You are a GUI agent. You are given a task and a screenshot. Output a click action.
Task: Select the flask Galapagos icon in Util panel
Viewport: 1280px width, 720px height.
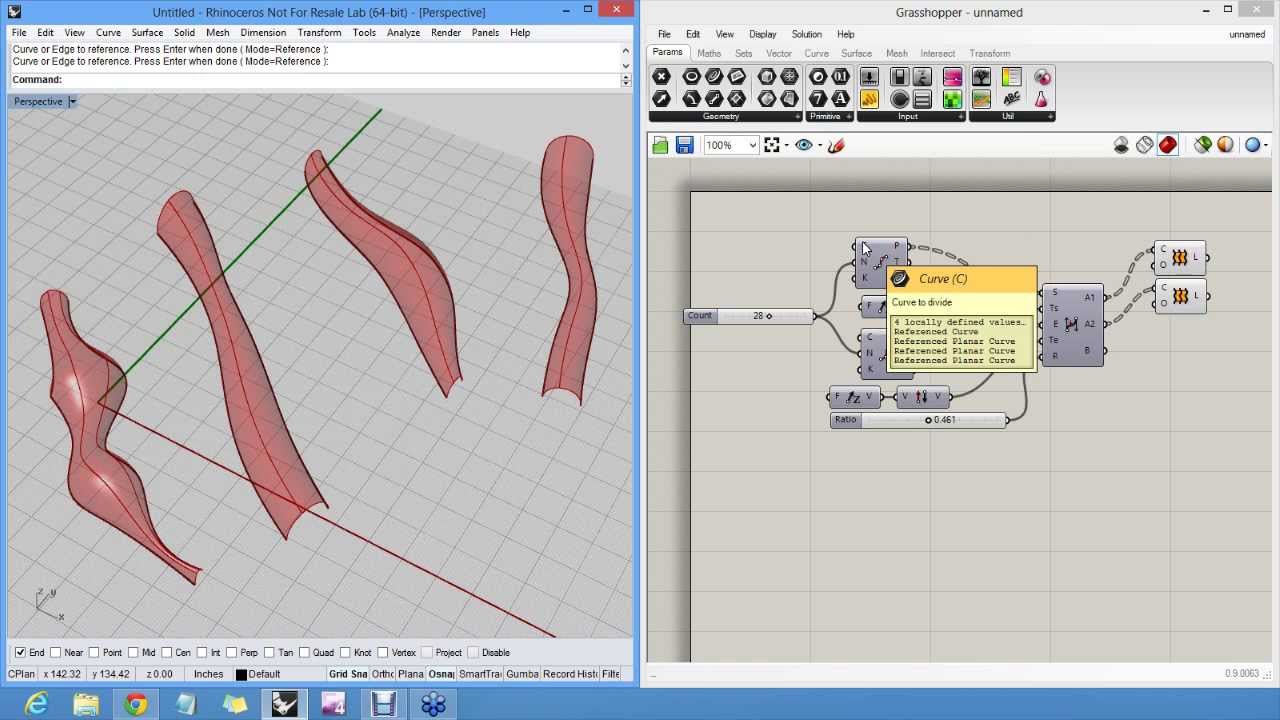click(1042, 99)
